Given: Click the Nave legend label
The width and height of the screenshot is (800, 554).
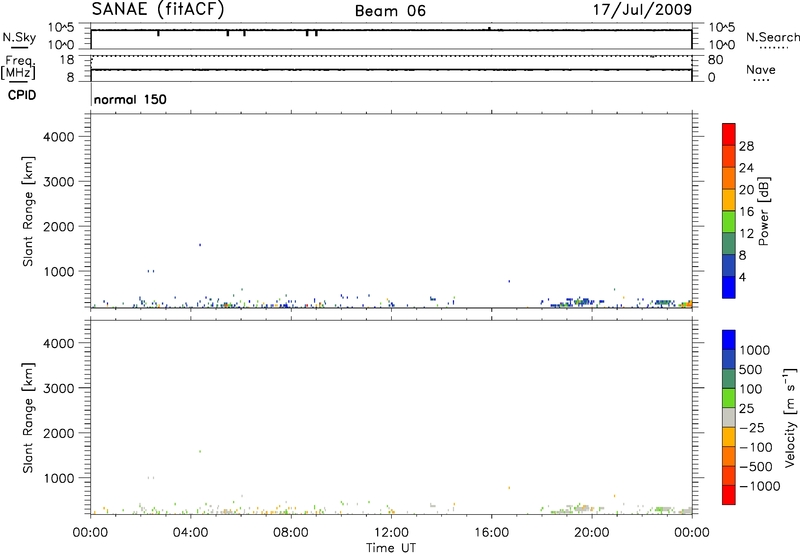Looking at the screenshot, I should click(x=761, y=70).
